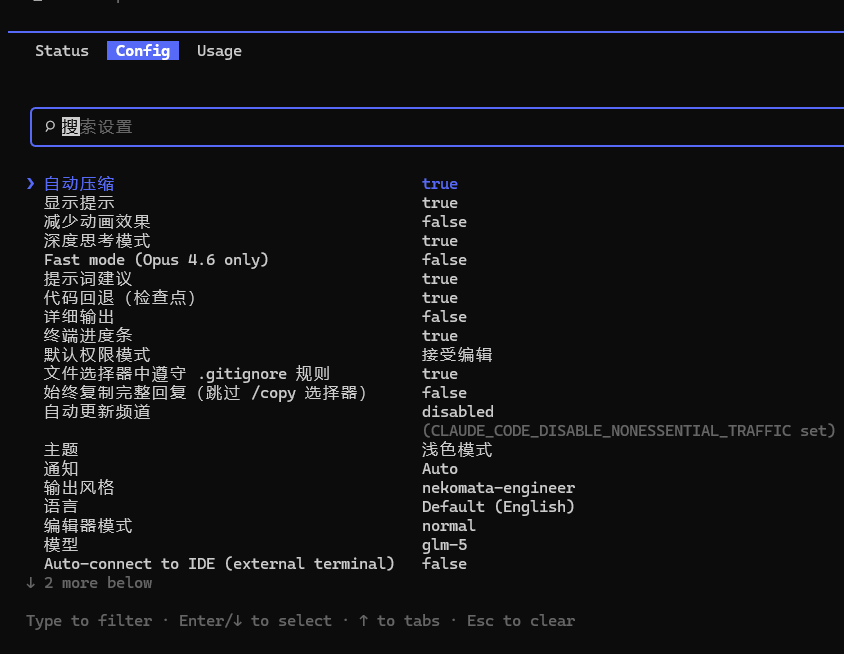Toggle the 提示词建议 true value
The image size is (844, 654).
tap(440, 279)
